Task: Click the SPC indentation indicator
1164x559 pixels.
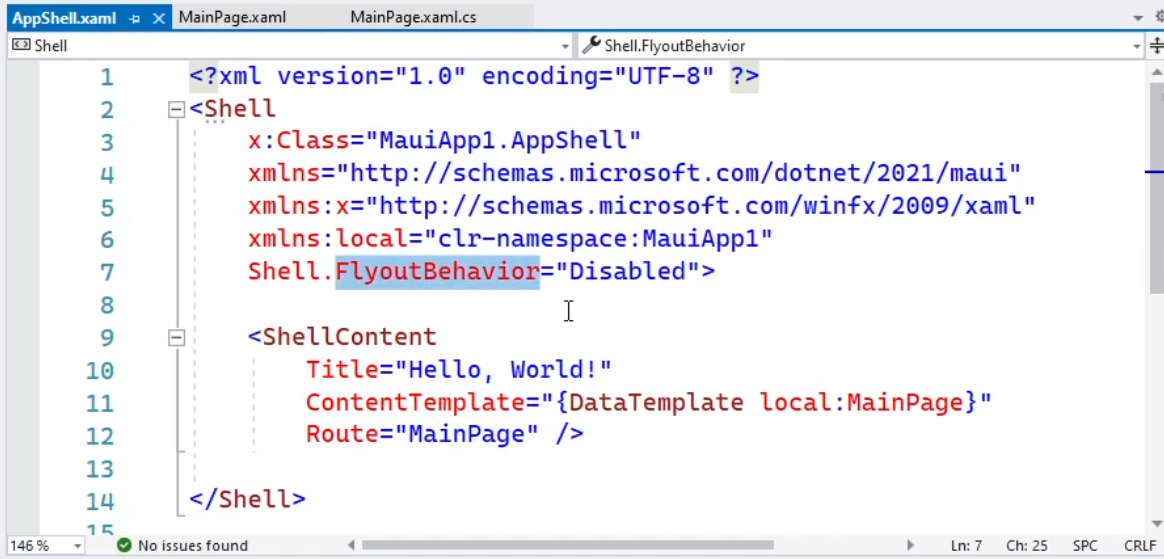Action: click(x=1085, y=546)
